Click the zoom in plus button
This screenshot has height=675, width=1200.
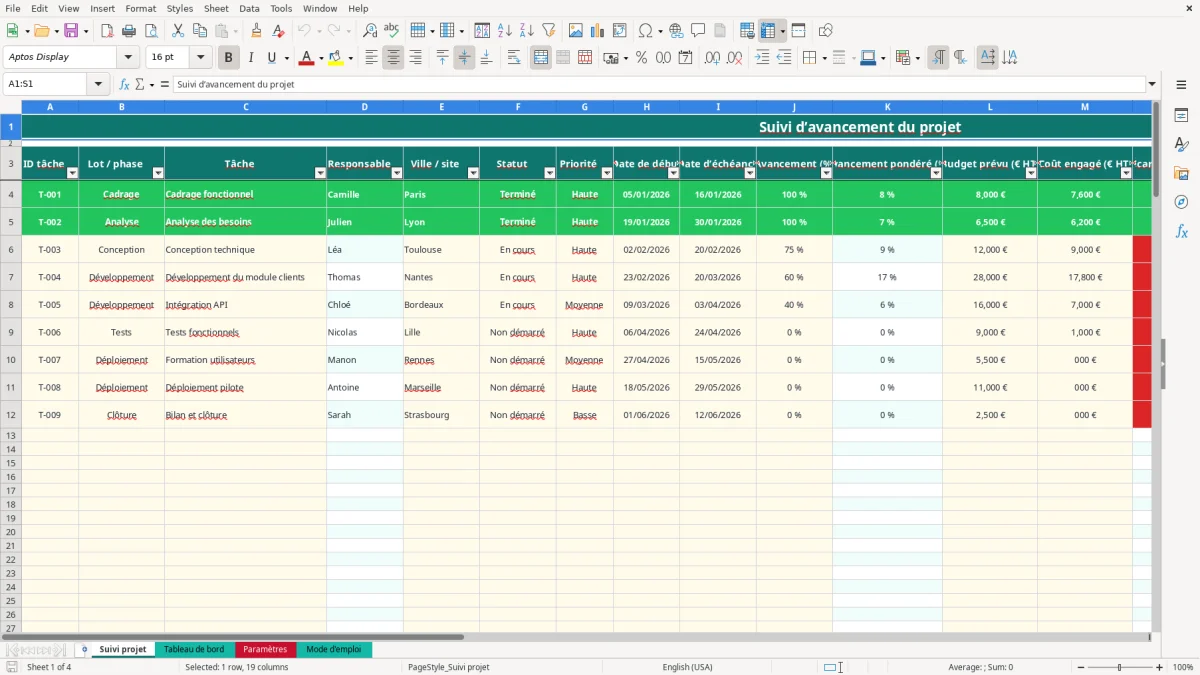(1160, 667)
